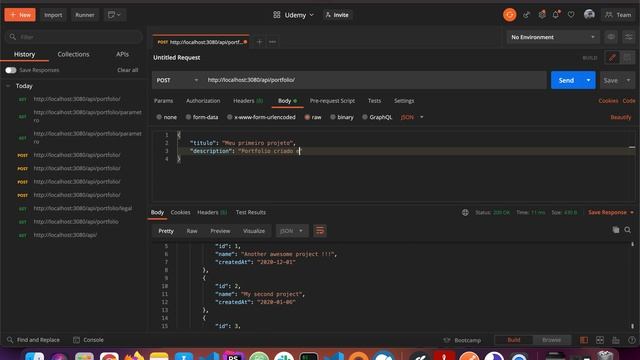This screenshot has height=360, width=640.
Task: Switch to Browse mode in the status bar
Action: pyautogui.click(x=551, y=340)
